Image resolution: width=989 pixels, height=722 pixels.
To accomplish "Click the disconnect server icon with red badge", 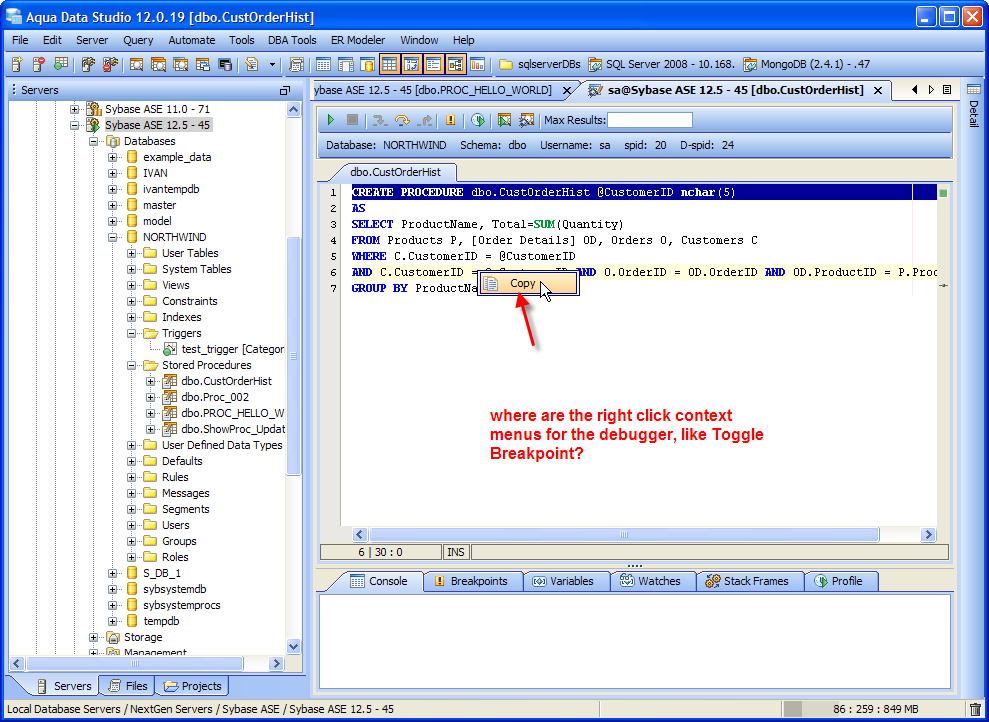I will [x=110, y=64].
